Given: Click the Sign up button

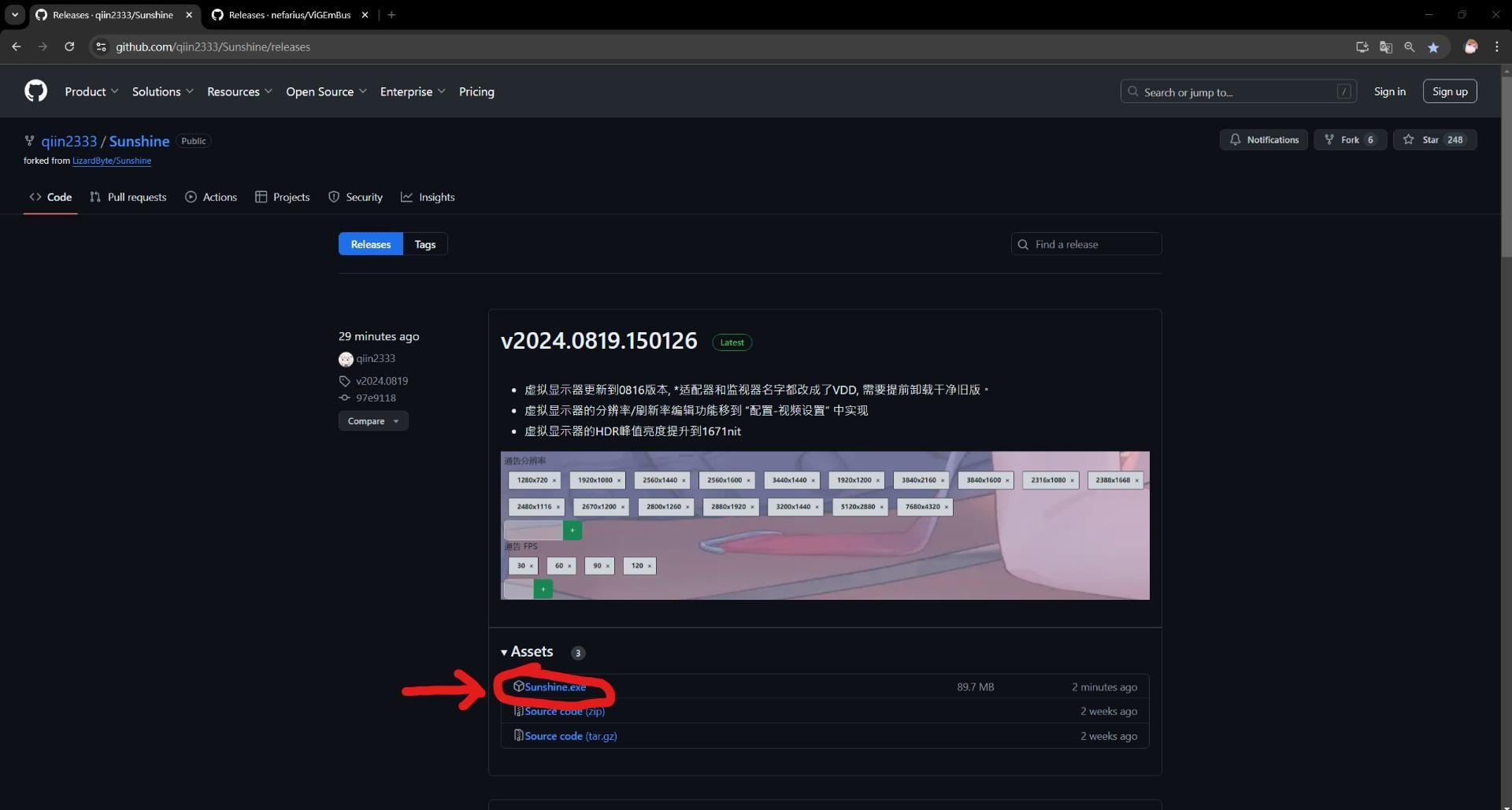Looking at the screenshot, I should (x=1450, y=91).
